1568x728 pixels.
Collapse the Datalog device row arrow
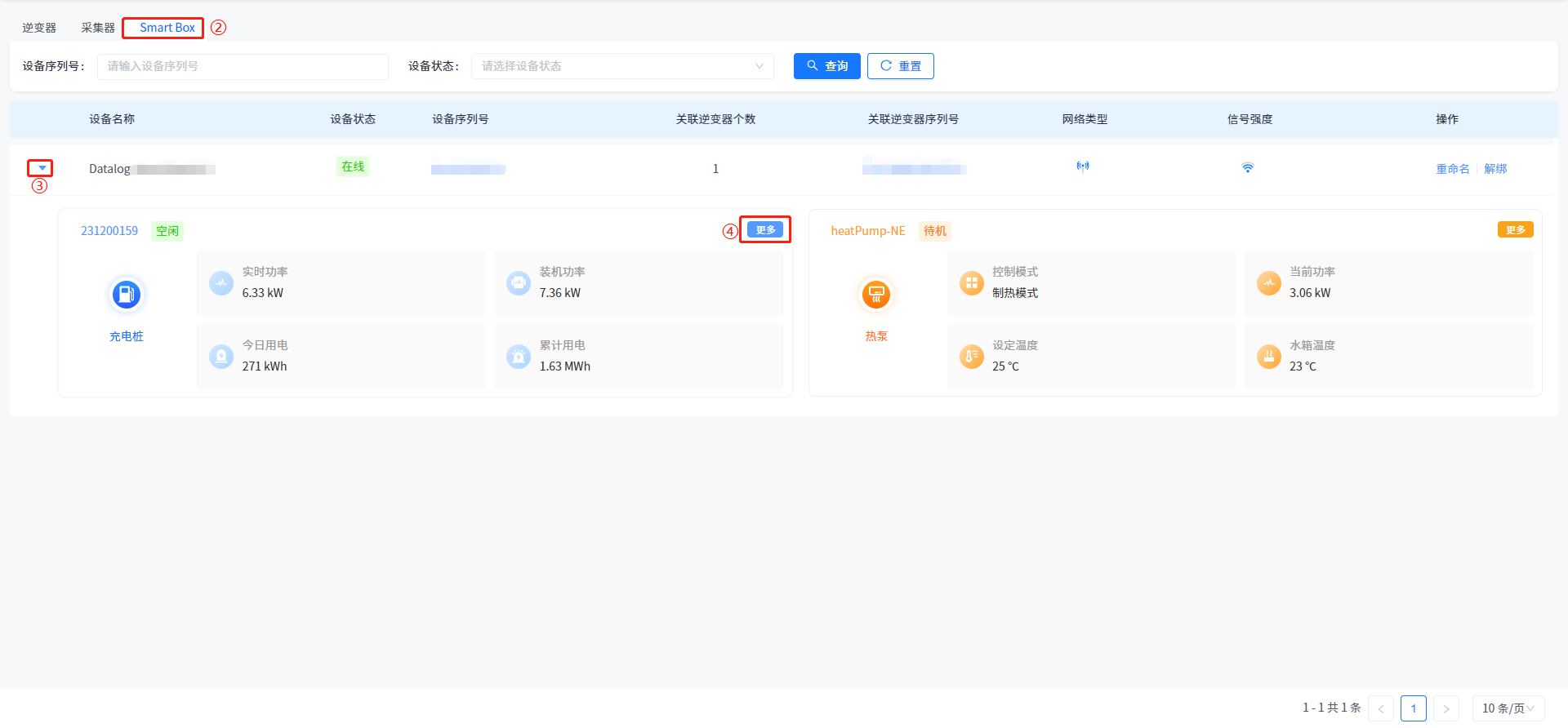click(42, 168)
